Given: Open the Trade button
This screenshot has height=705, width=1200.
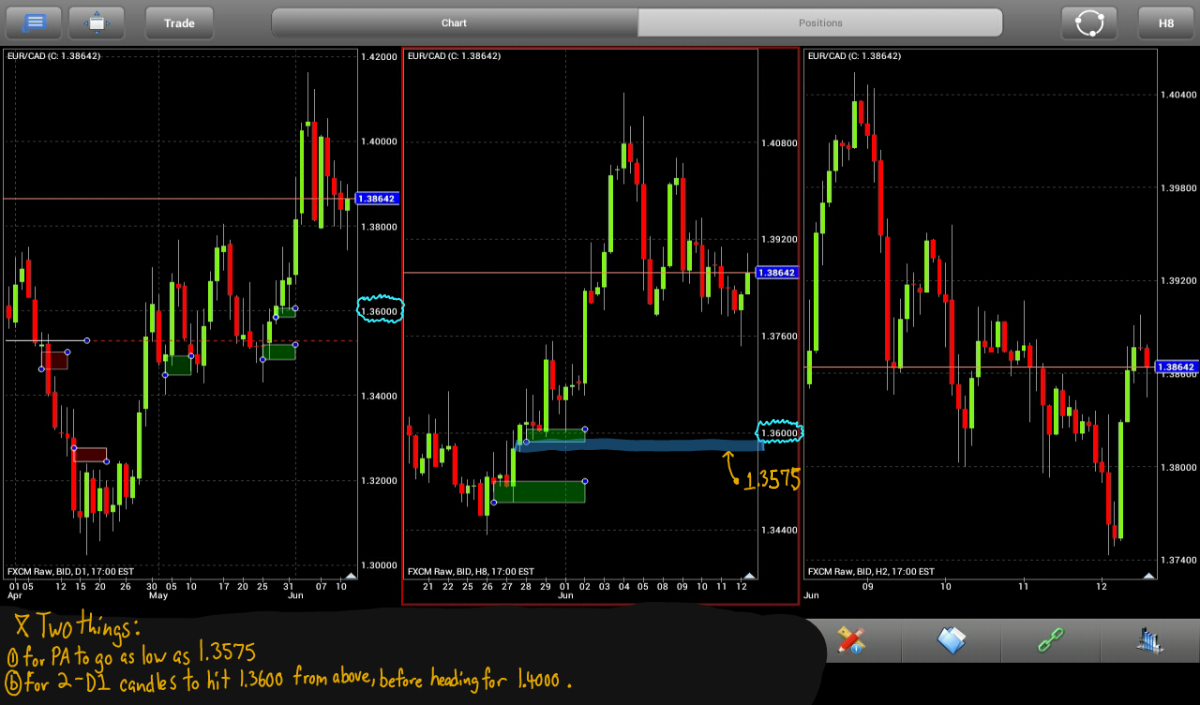Looking at the screenshot, I should coord(179,22).
